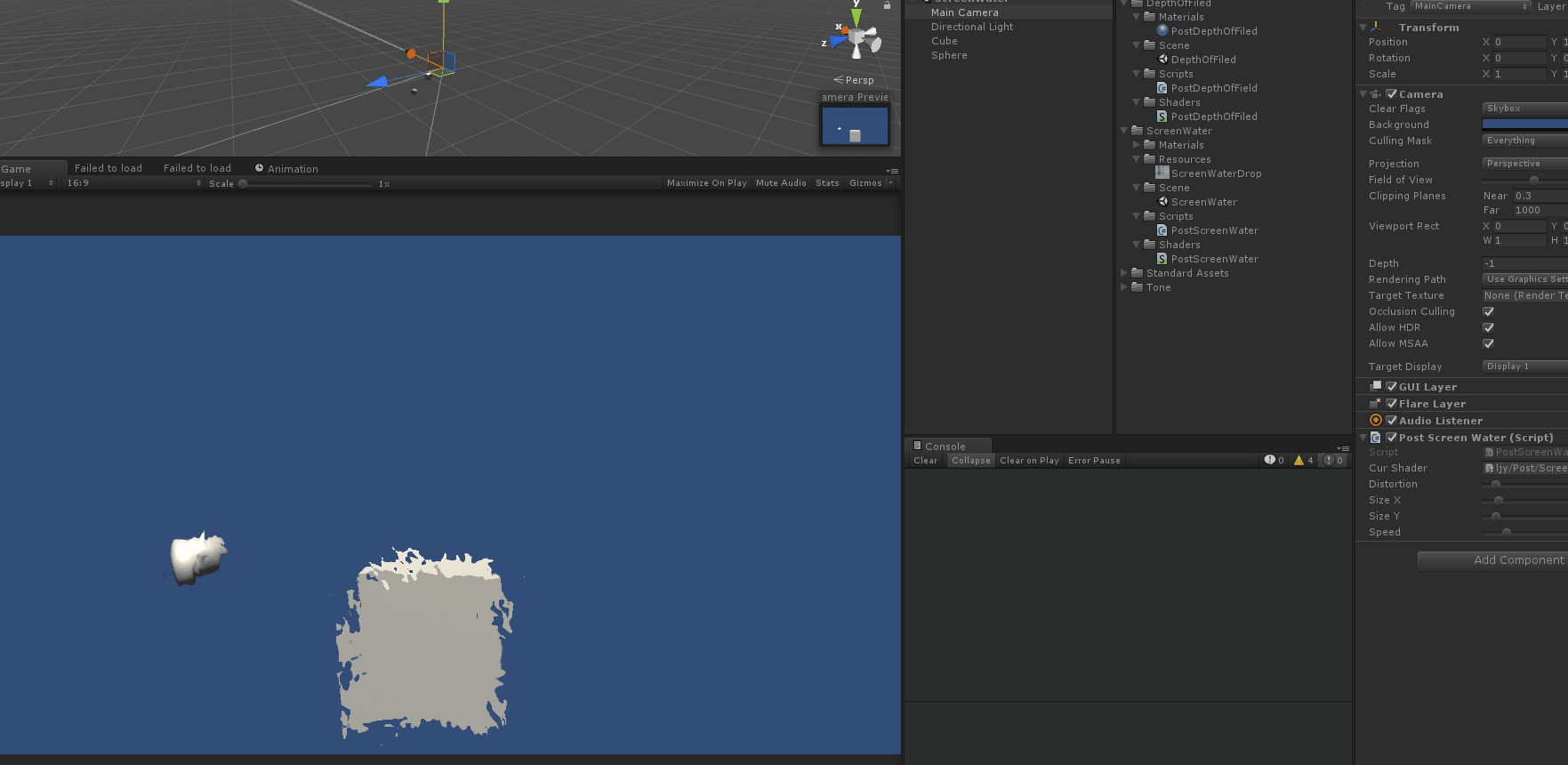Click the PostDepthOfField C# script icon
The image size is (1568, 765).
pos(1162,88)
